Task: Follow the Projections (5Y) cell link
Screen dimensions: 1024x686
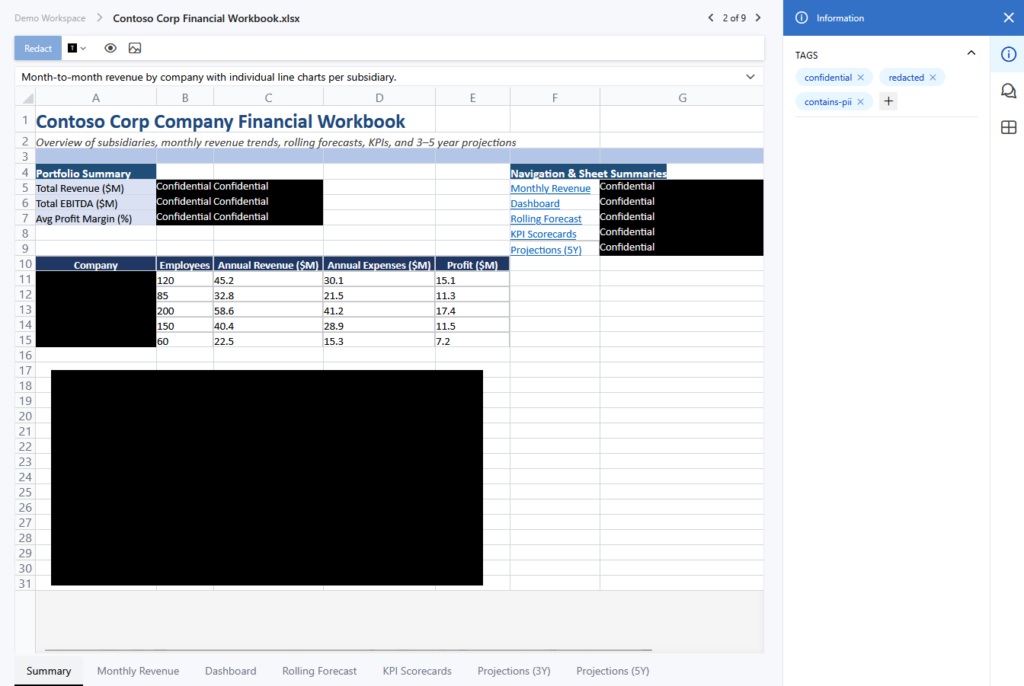Action: click(x=546, y=250)
